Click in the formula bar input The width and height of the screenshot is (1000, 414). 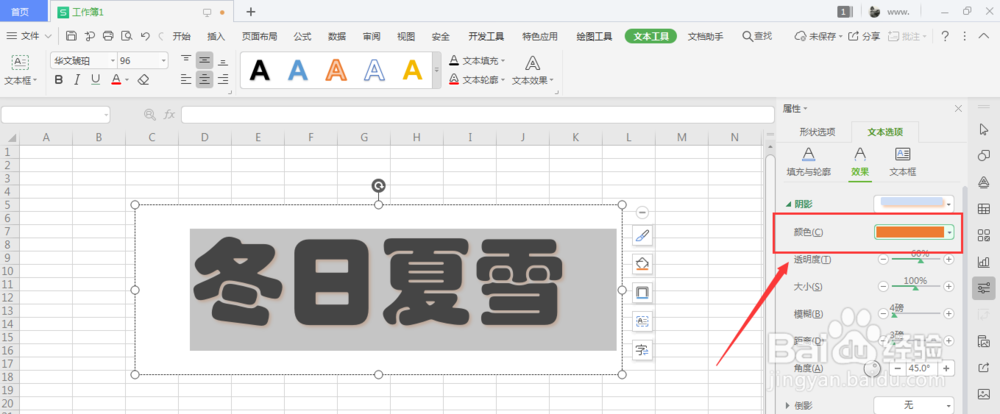tap(478, 115)
